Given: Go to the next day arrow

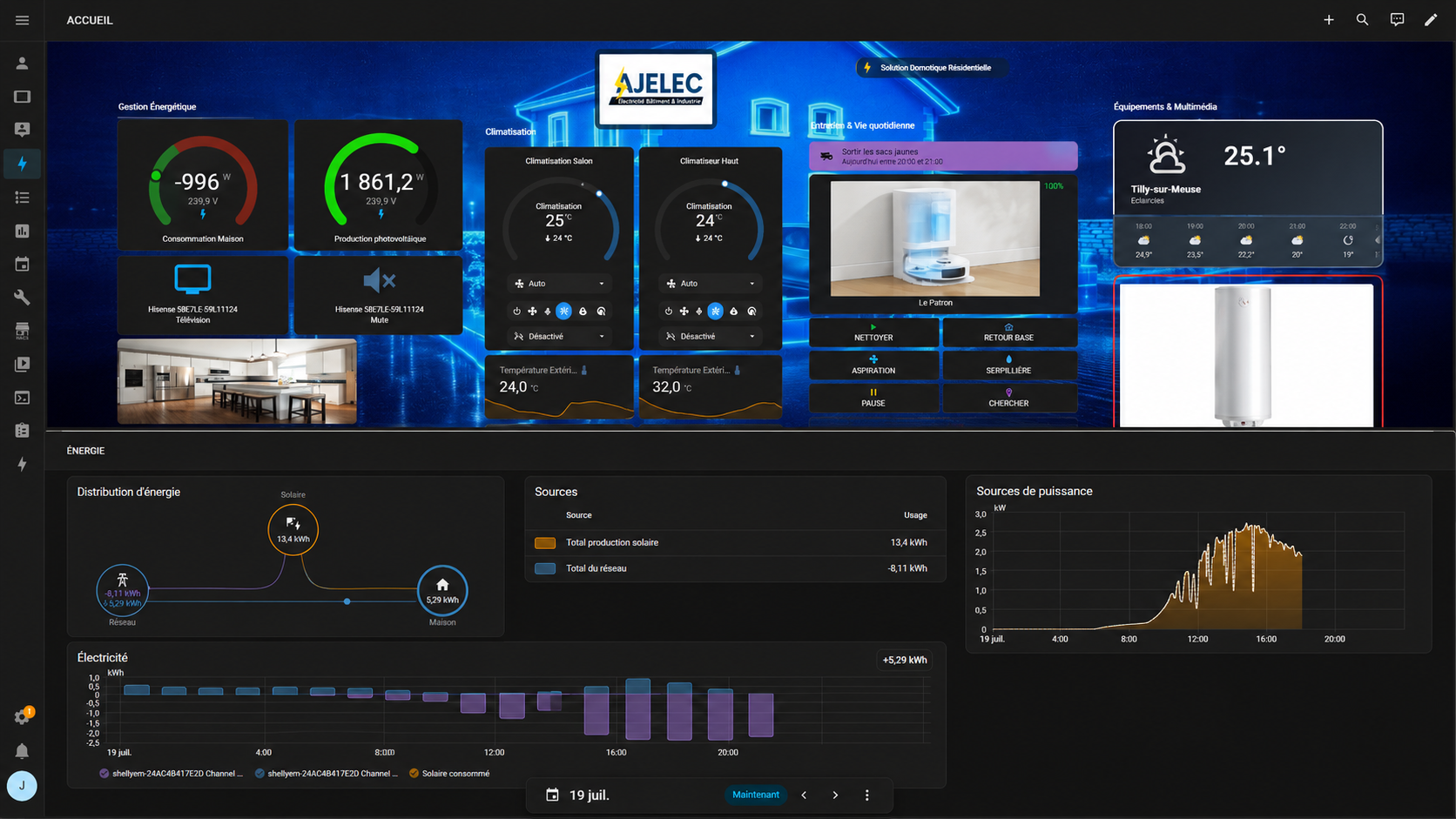Looking at the screenshot, I should click(x=835, y=795).
